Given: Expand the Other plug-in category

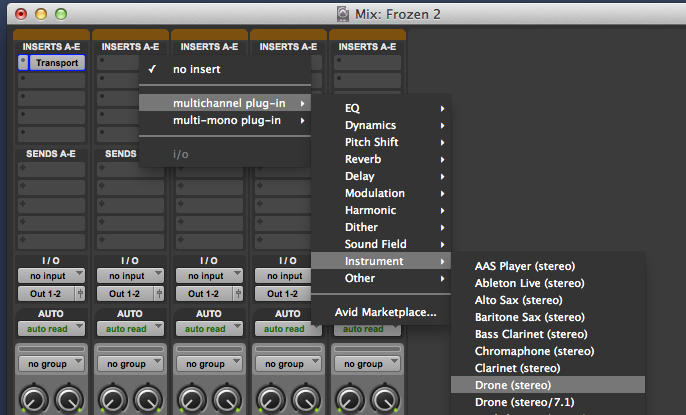Looking at the screenshot, I should (x=381, y=278).
